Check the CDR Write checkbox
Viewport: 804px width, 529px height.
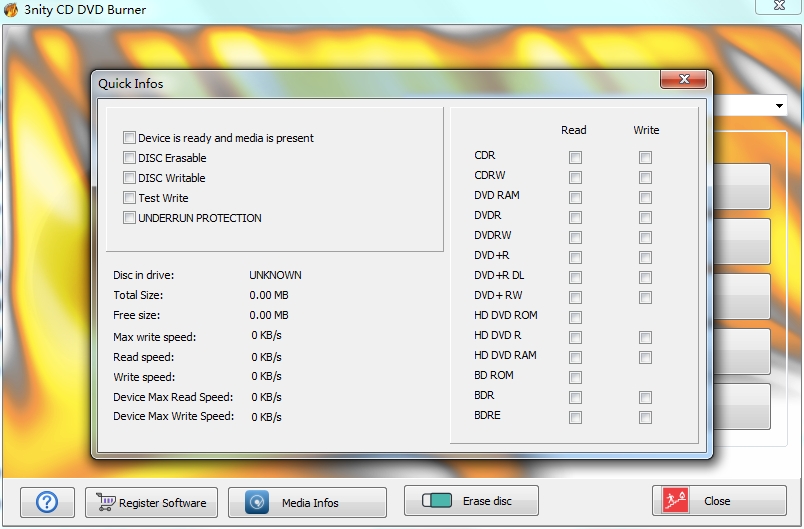[x=645, y=157]
